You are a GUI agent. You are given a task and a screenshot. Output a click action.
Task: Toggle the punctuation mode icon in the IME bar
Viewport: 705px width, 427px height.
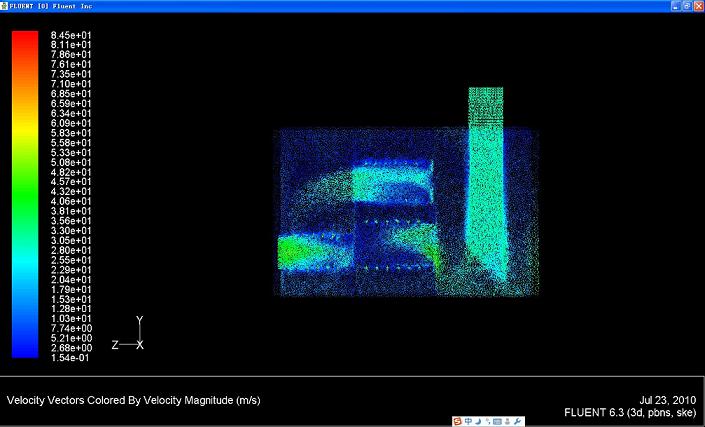click(x=490, y=420)
